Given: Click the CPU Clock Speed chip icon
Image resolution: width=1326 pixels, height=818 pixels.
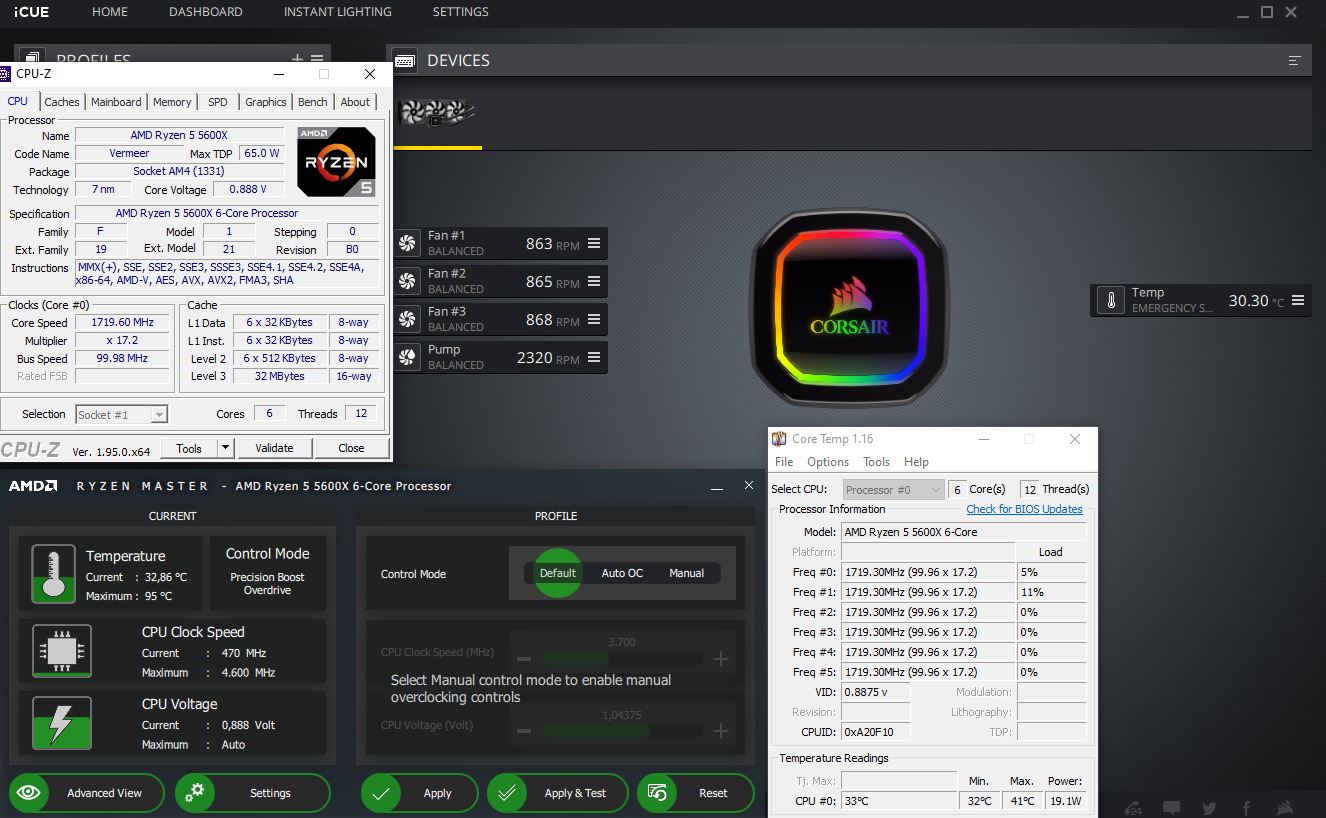Looking at the screenshot, I should (x=61, y=652).
